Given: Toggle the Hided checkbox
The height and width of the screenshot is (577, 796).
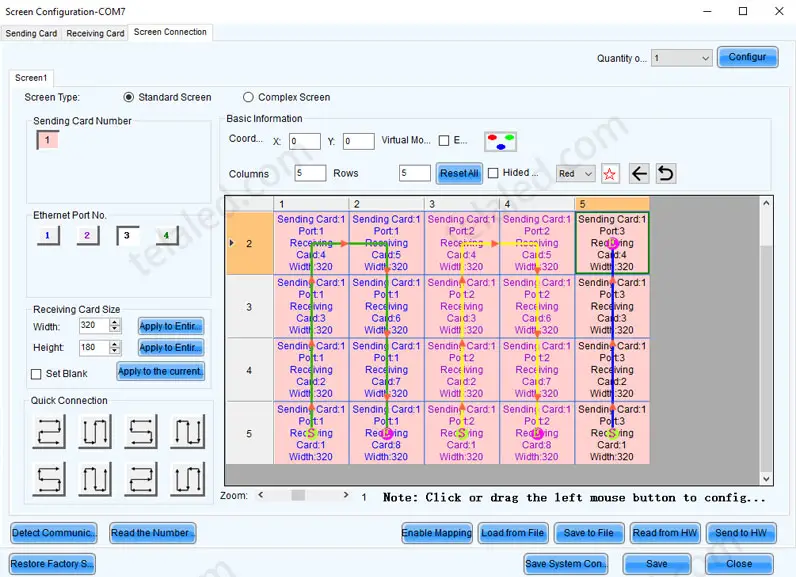Looking at the screenshot, I should click(493, 173).
